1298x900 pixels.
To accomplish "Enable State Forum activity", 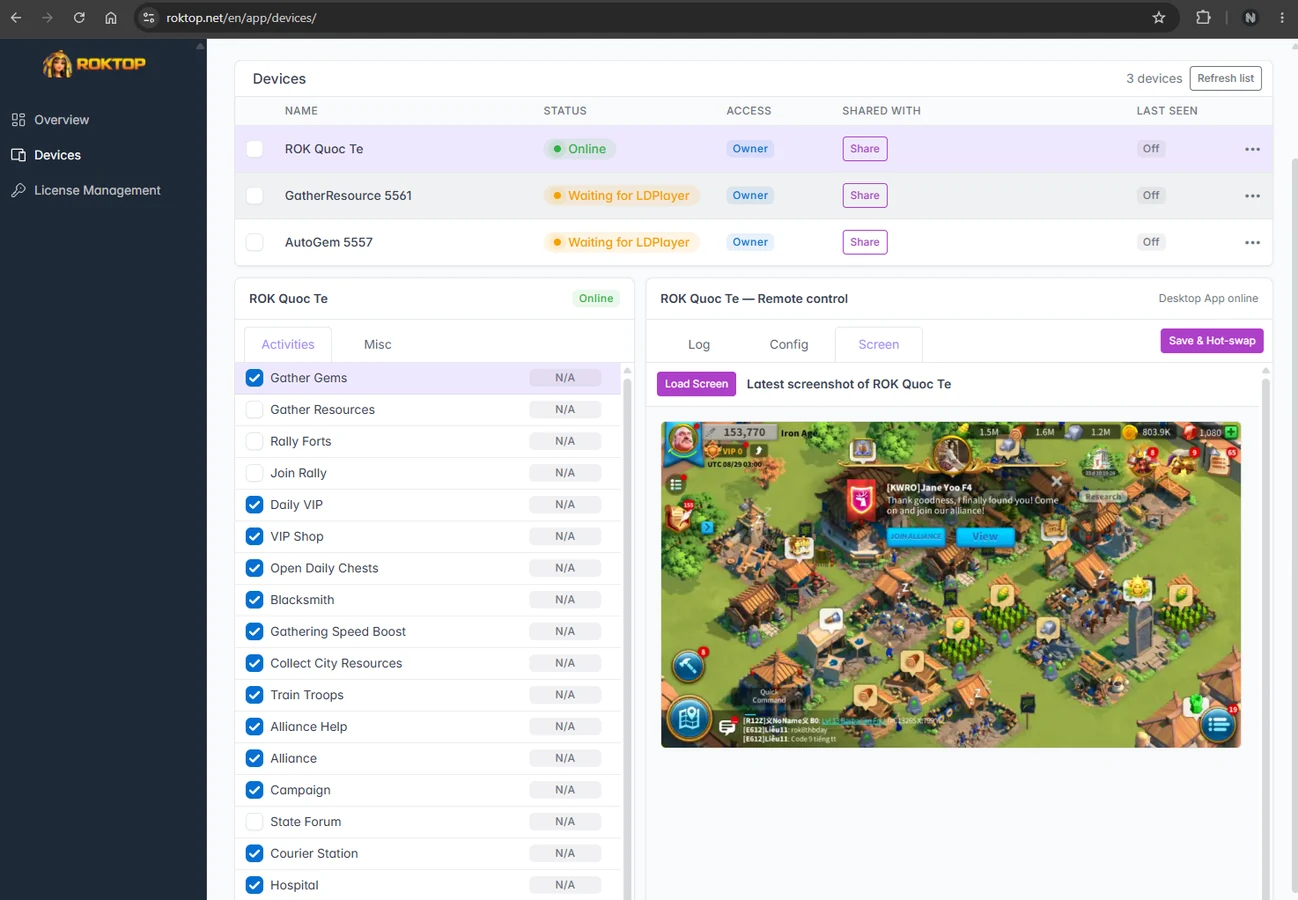I will [254, 822].
